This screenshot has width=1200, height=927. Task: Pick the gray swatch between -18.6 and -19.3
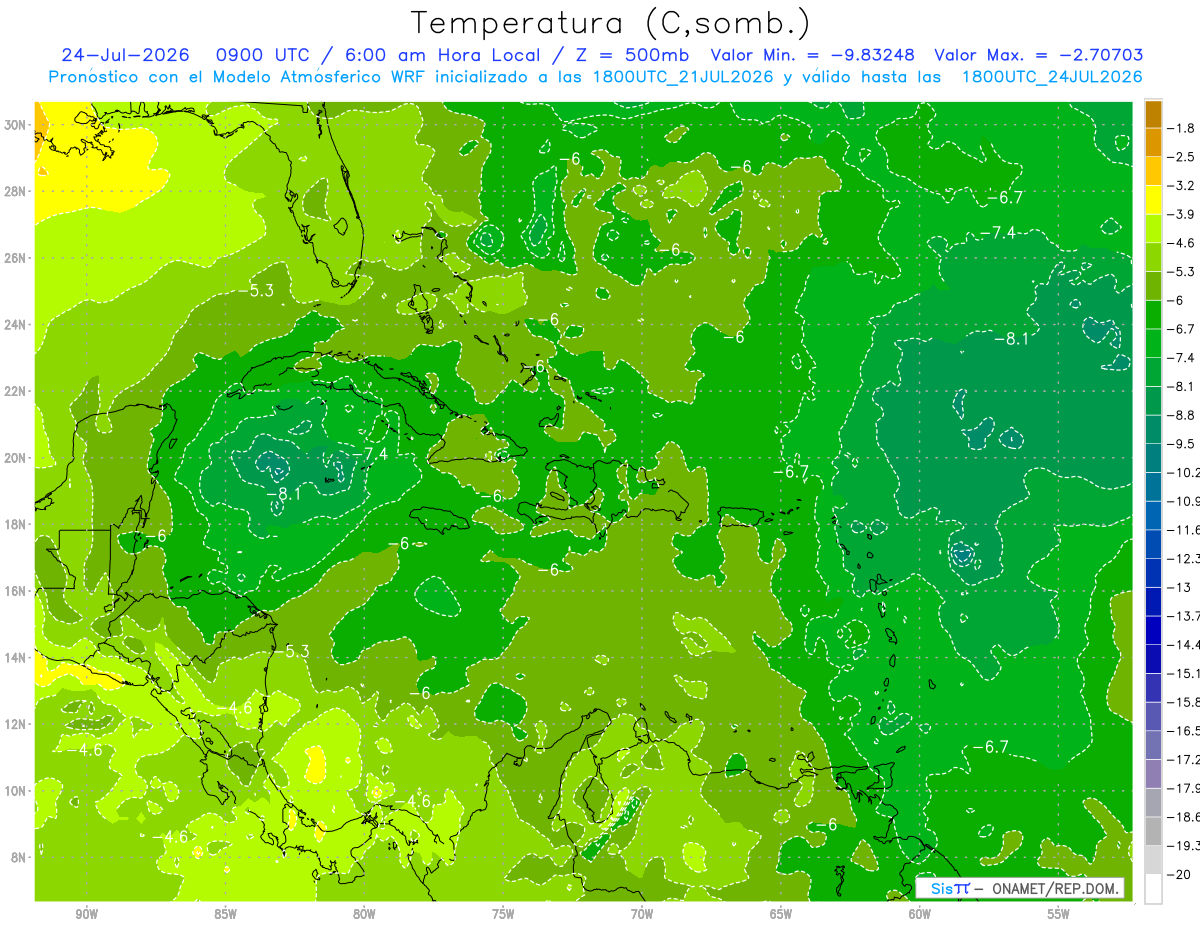(x=1153, y=832)
